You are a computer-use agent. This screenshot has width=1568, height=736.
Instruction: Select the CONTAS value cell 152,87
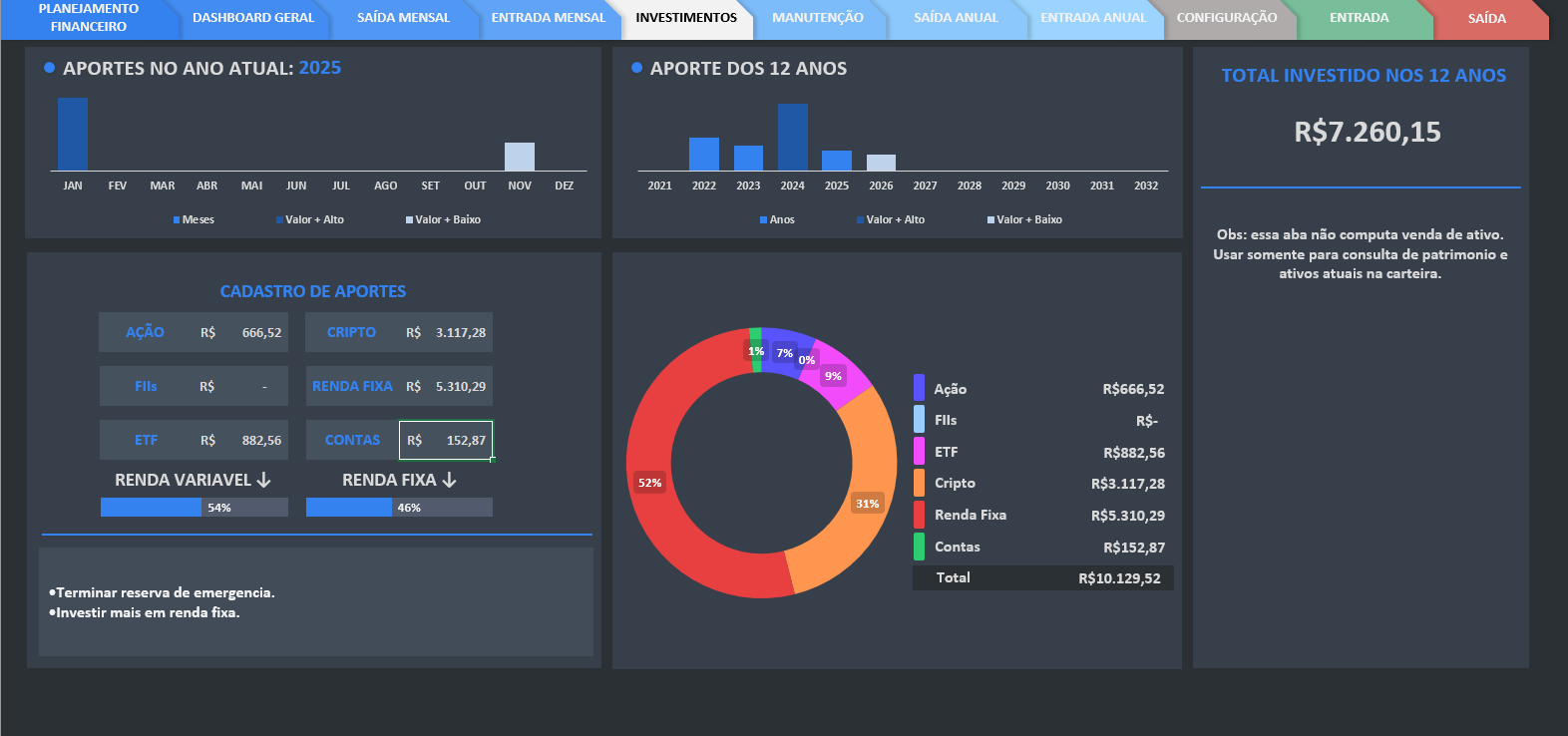click(x=446, y=440)
